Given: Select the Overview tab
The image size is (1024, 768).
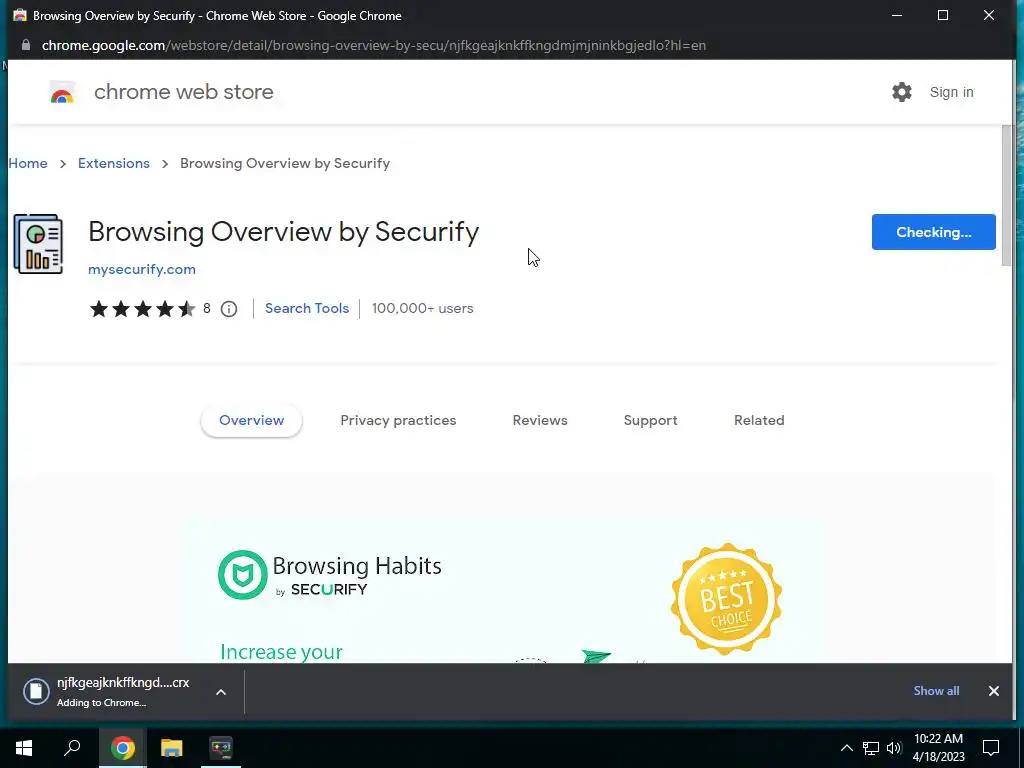Looking at the screenshot, I should pos(251,421).
